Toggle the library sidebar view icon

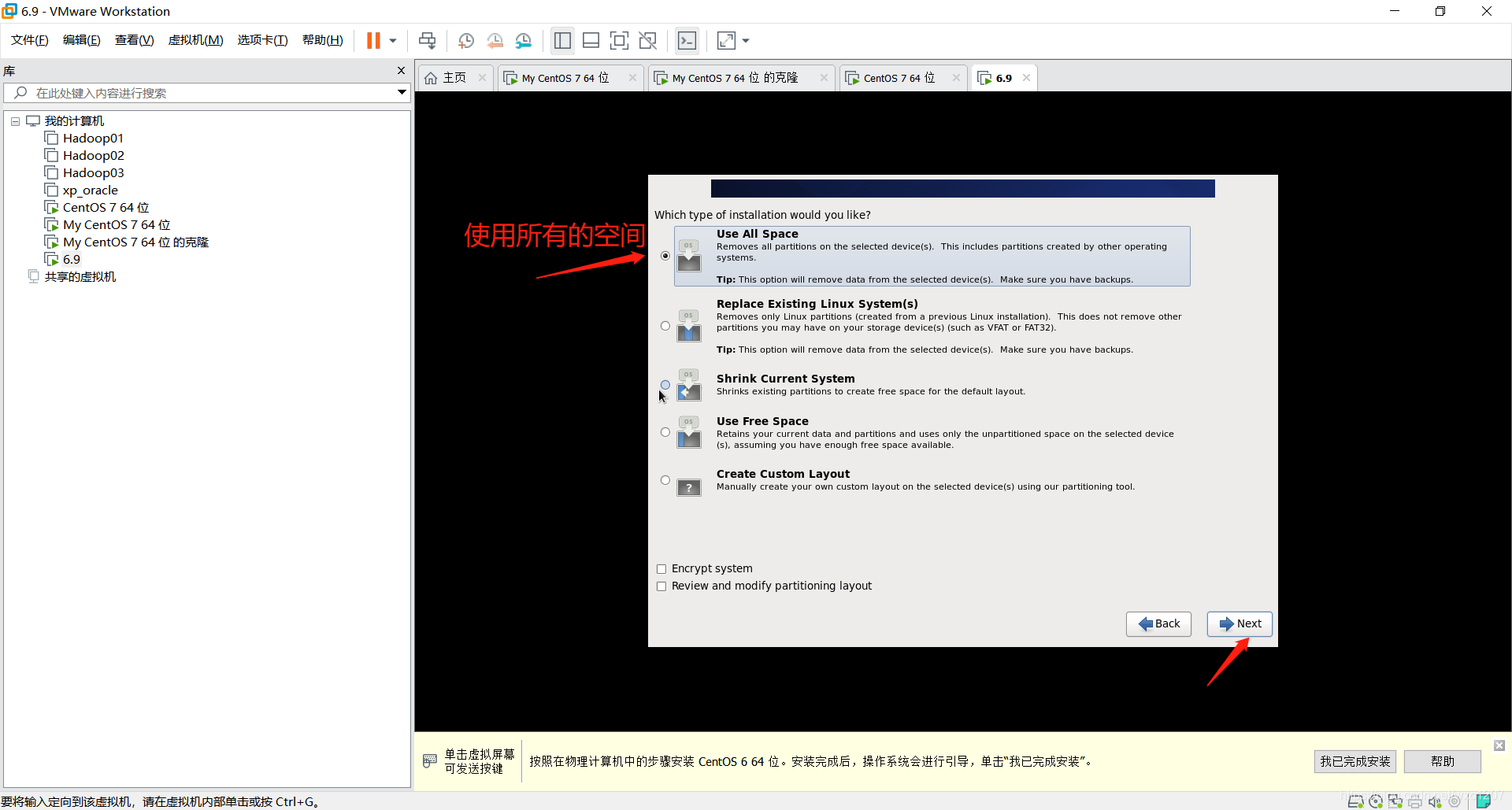562,40
